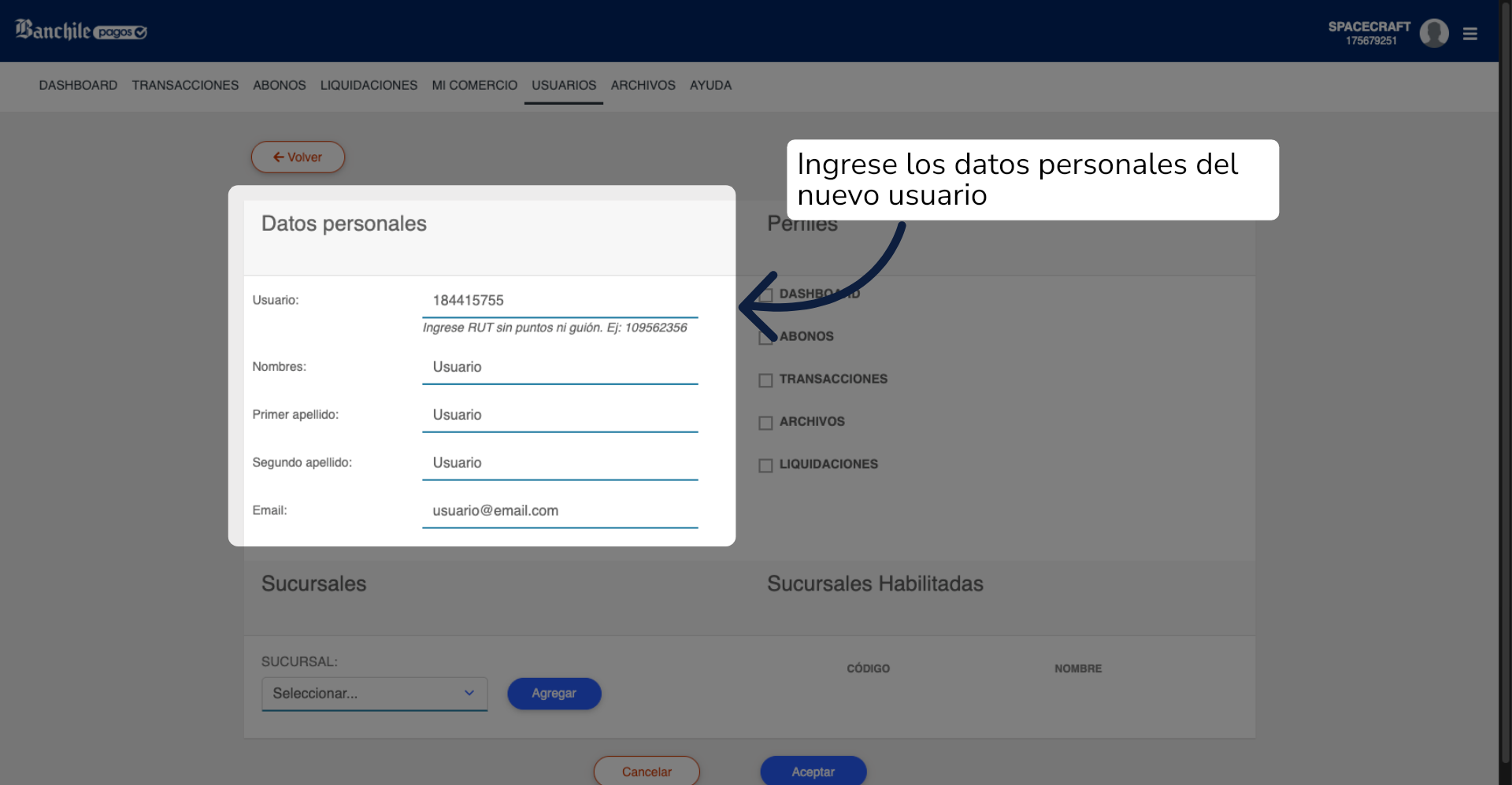The height and width of the screenshot is (785, 1512).
Task: Go to the DASHBOARD menu
Action: click(78, 85)
